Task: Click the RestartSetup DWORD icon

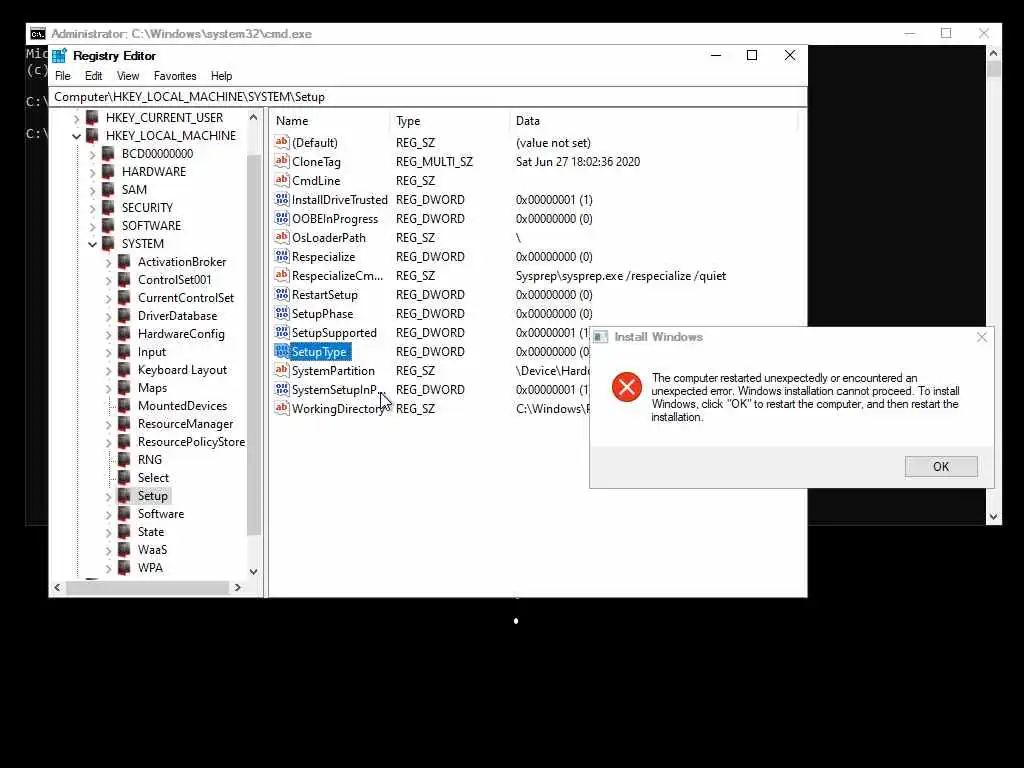Action: [x=281, y=294]
